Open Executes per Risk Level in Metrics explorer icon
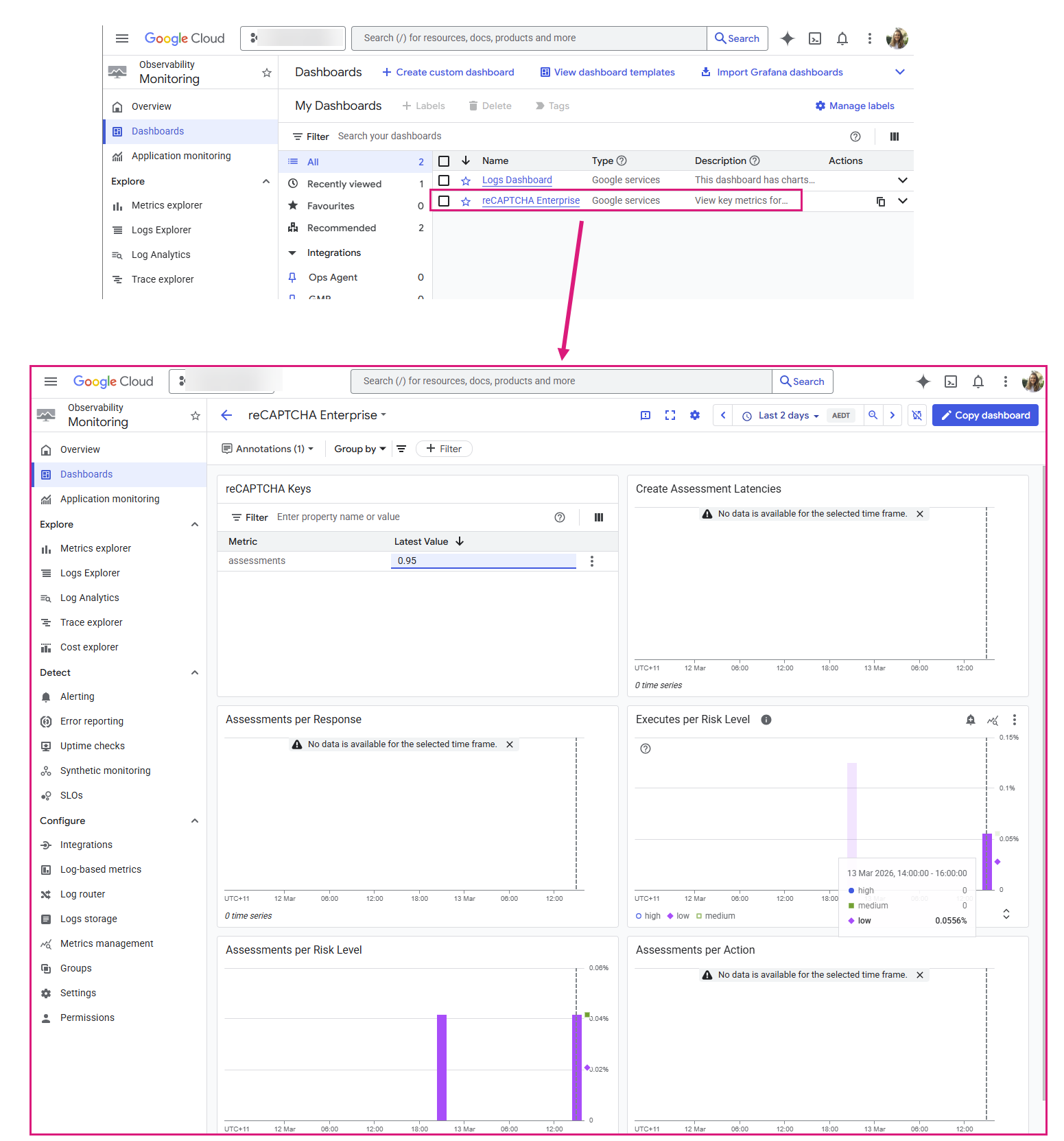 point(993,720)
